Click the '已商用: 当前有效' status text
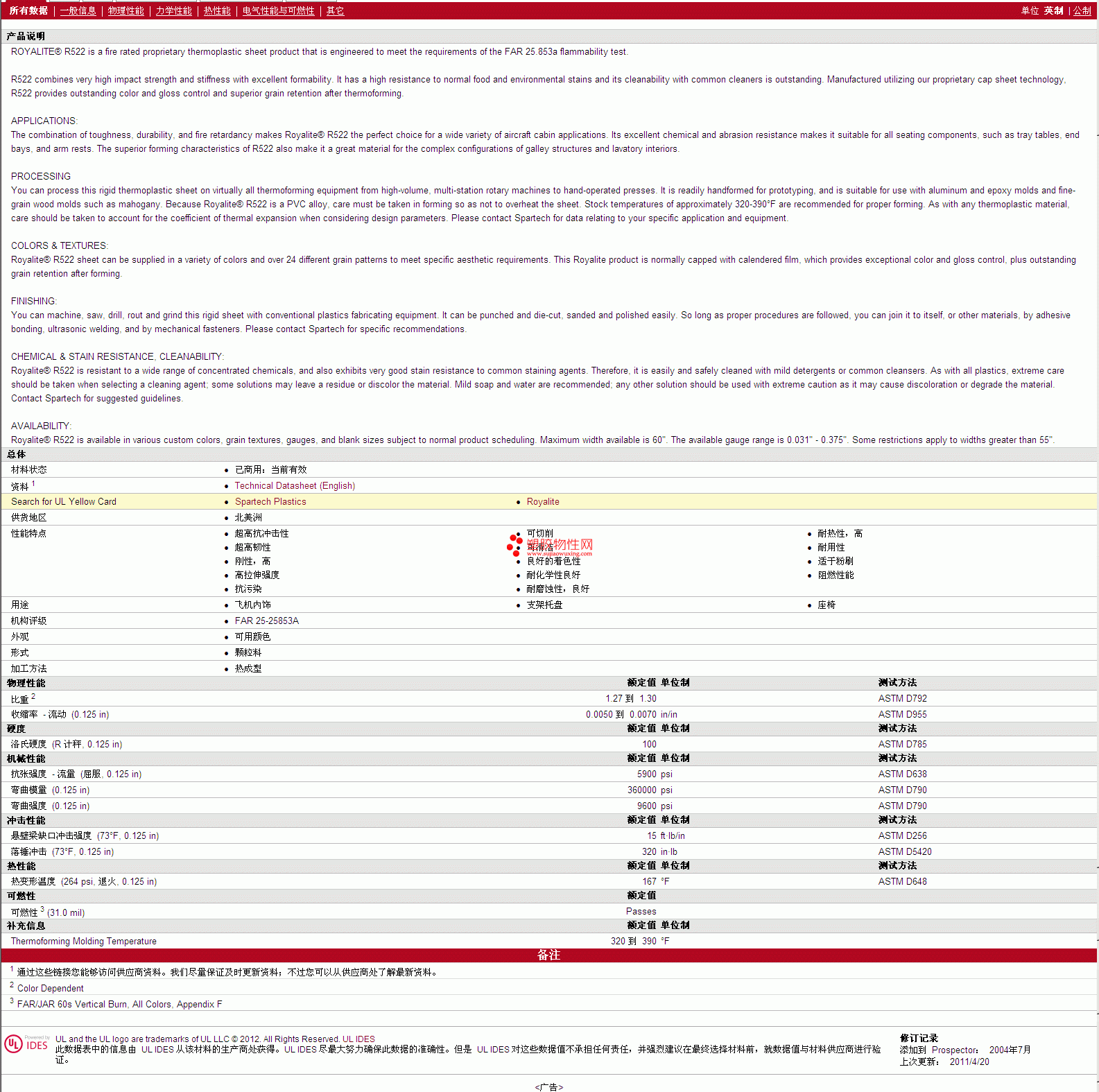This screenshot has height=1092, width=1099. click(x=270, y=470)
